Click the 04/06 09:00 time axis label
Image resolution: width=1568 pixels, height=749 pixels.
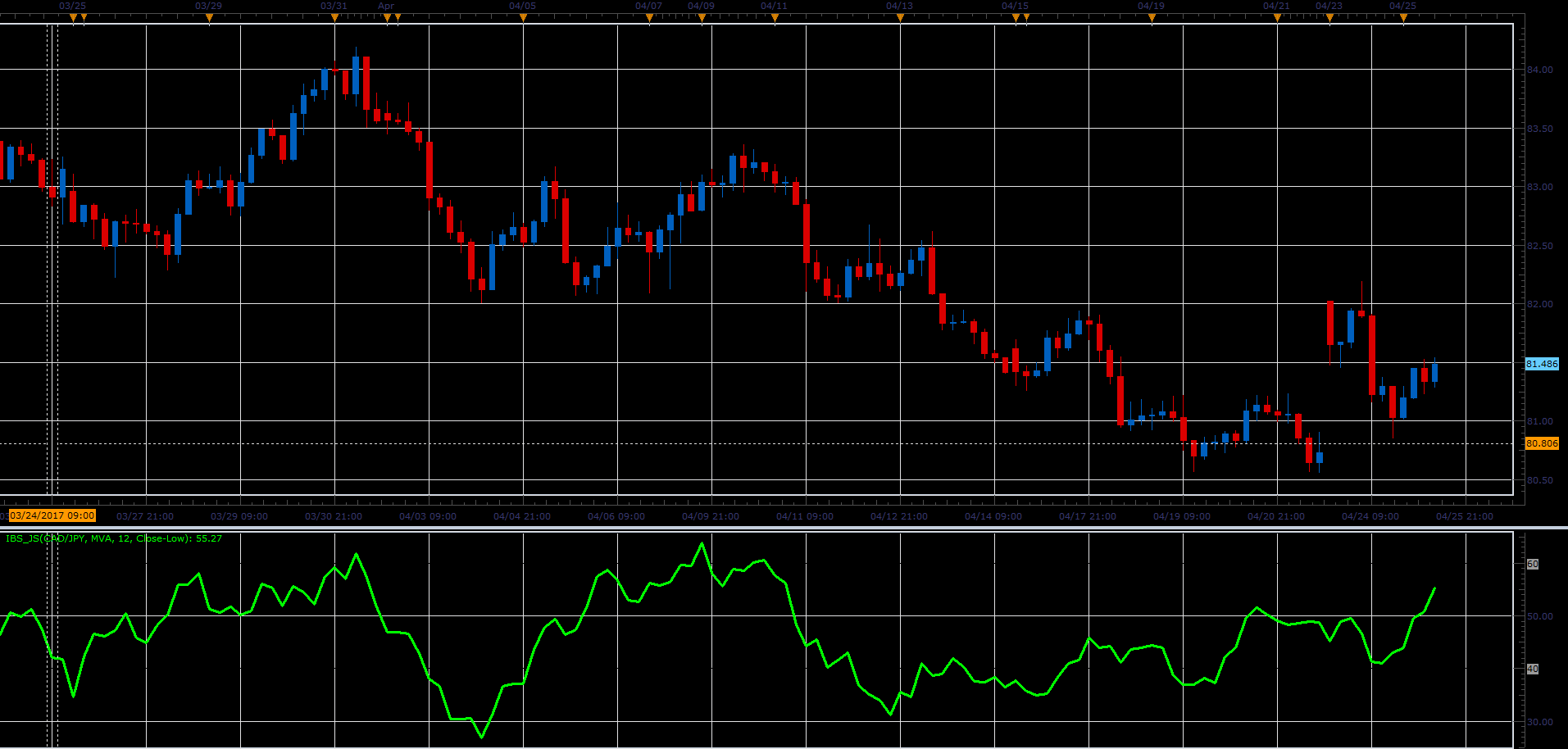(x=616, y=516)
